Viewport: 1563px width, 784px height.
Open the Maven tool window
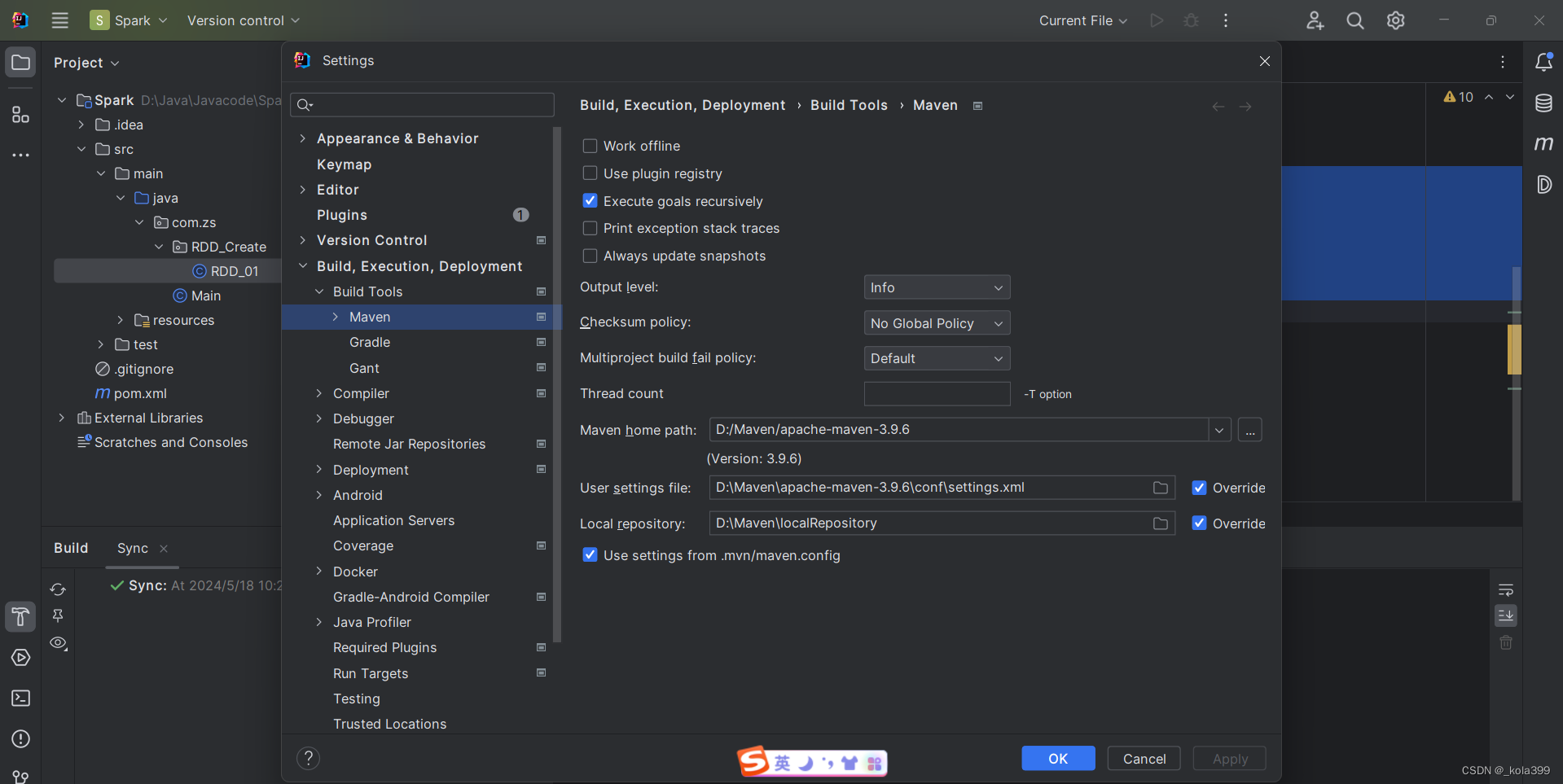[1544, 144]
